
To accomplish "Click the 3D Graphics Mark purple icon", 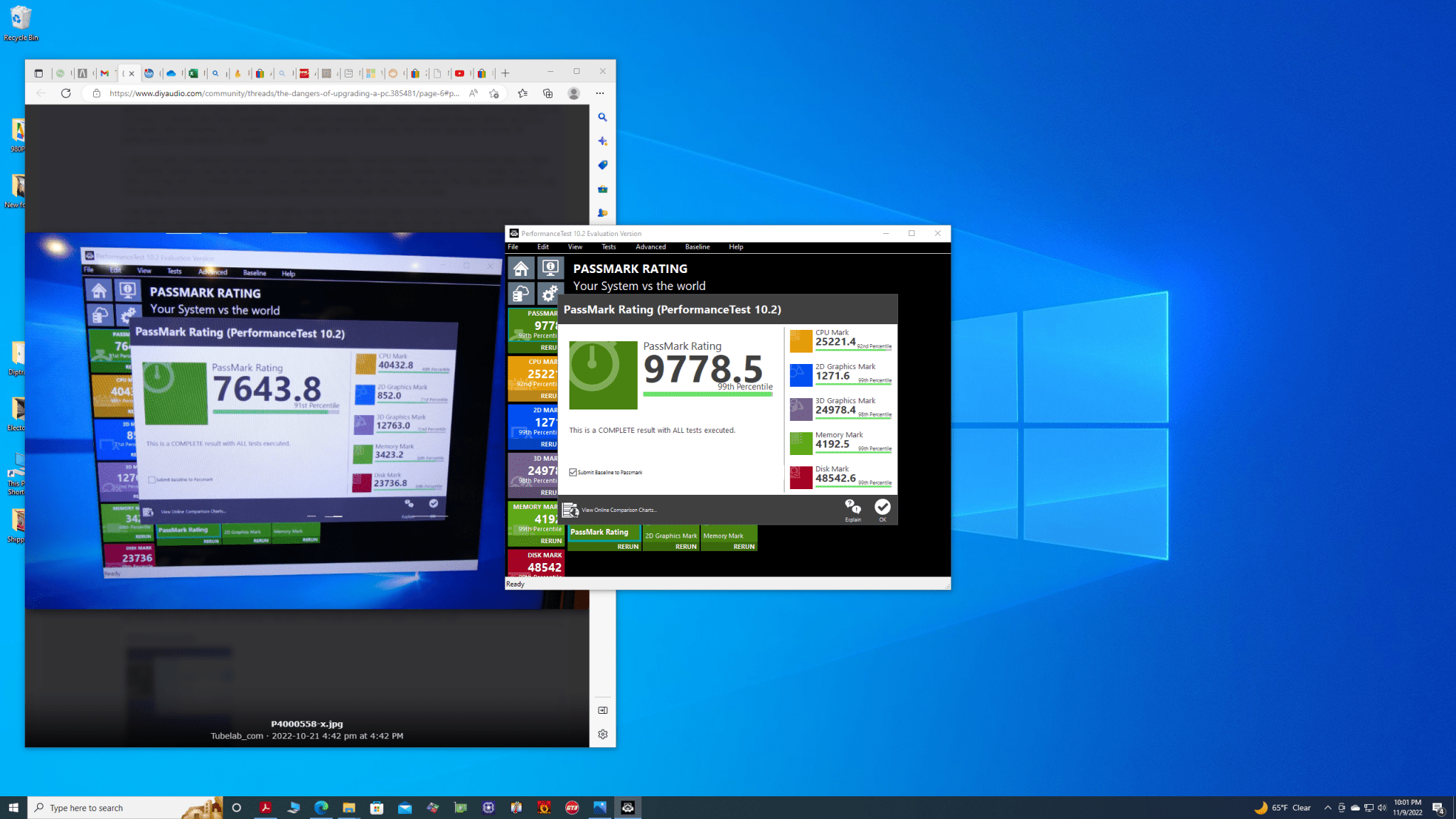I will 801,409.
